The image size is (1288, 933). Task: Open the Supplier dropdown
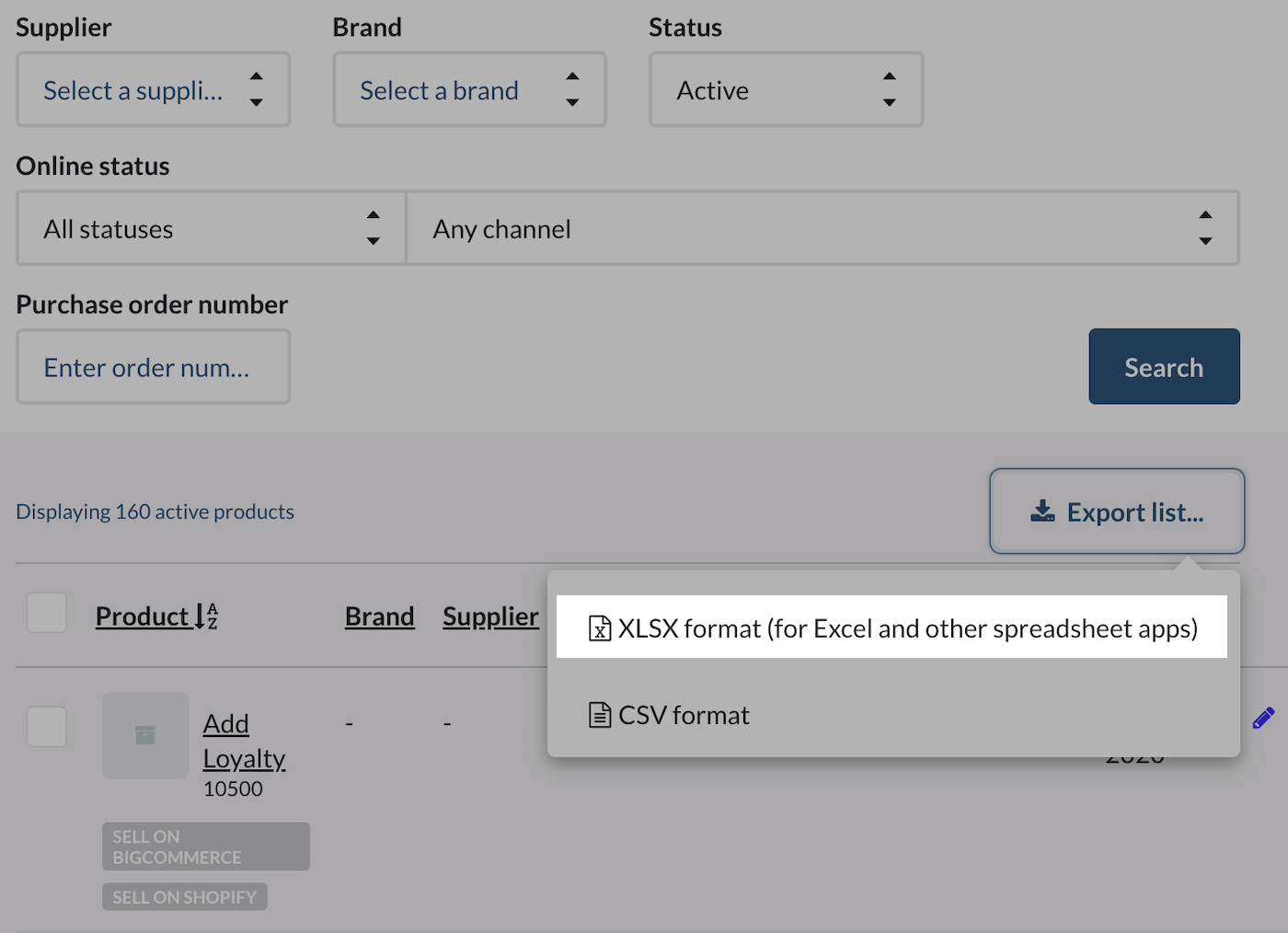click(153, 89)
